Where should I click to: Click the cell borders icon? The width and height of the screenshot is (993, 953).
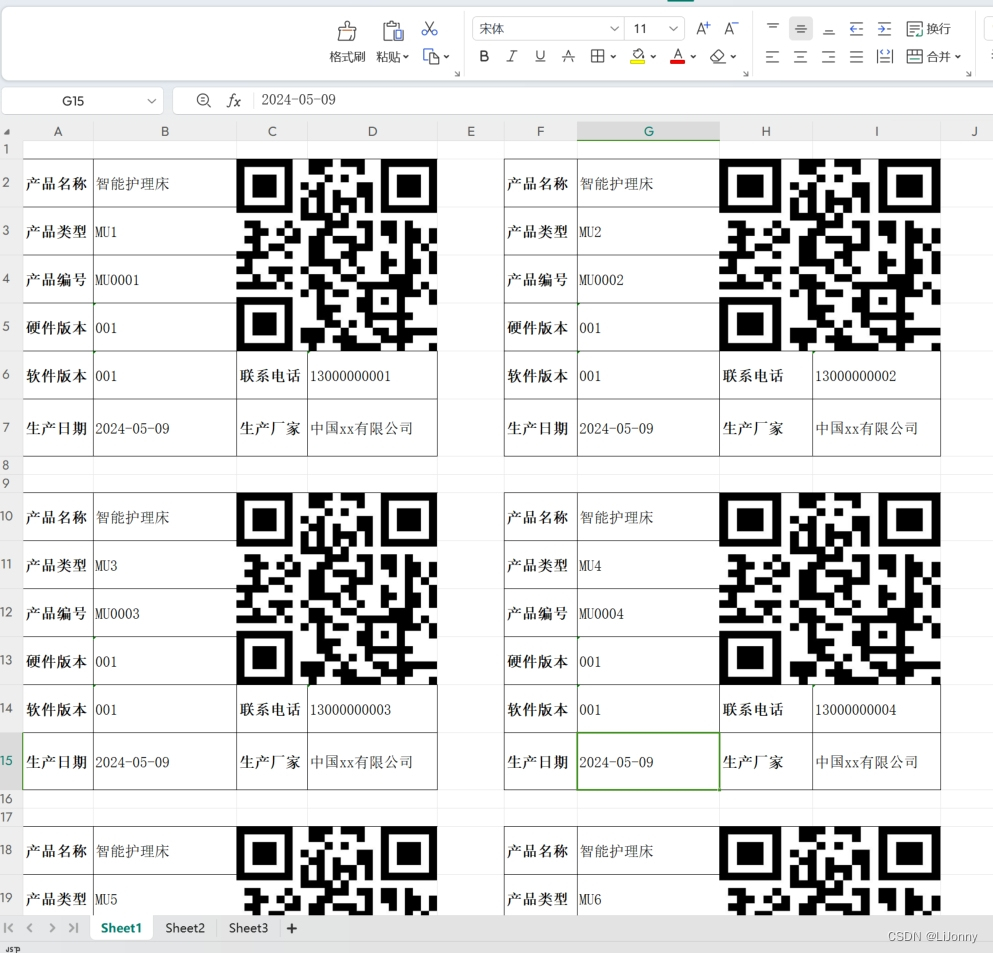tap(597, 56)
